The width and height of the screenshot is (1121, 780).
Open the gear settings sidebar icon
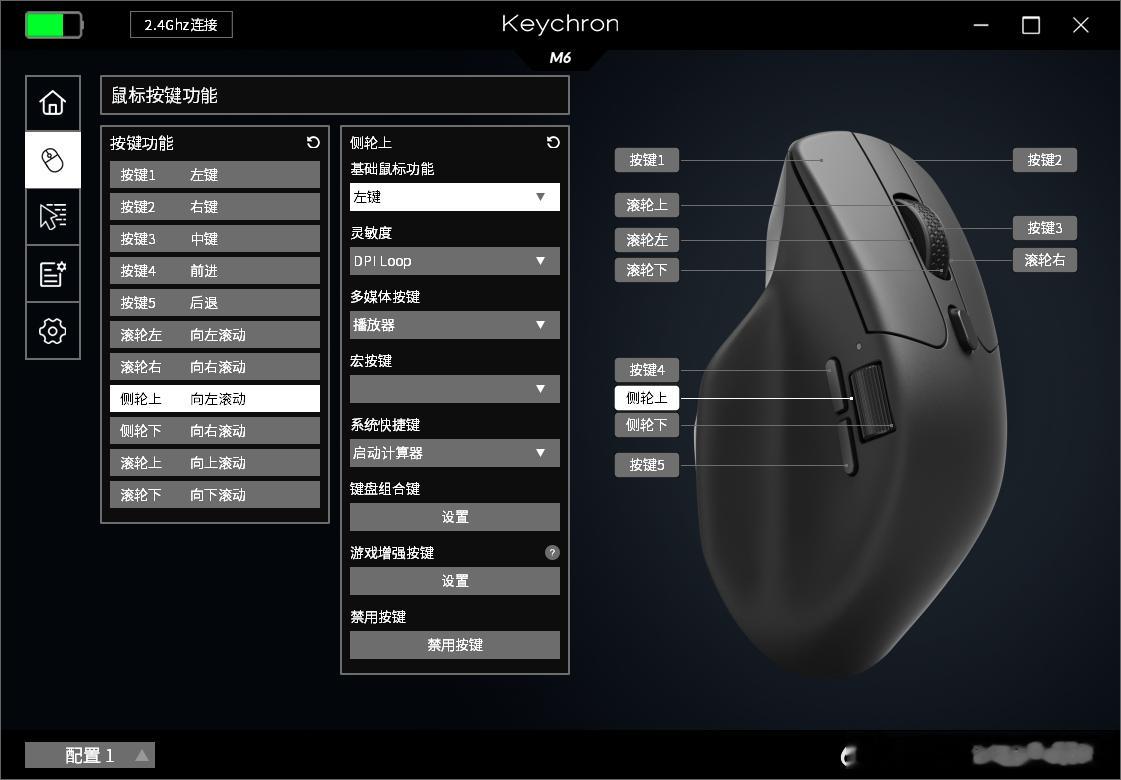pyautogui.click(x=53, y=330)
